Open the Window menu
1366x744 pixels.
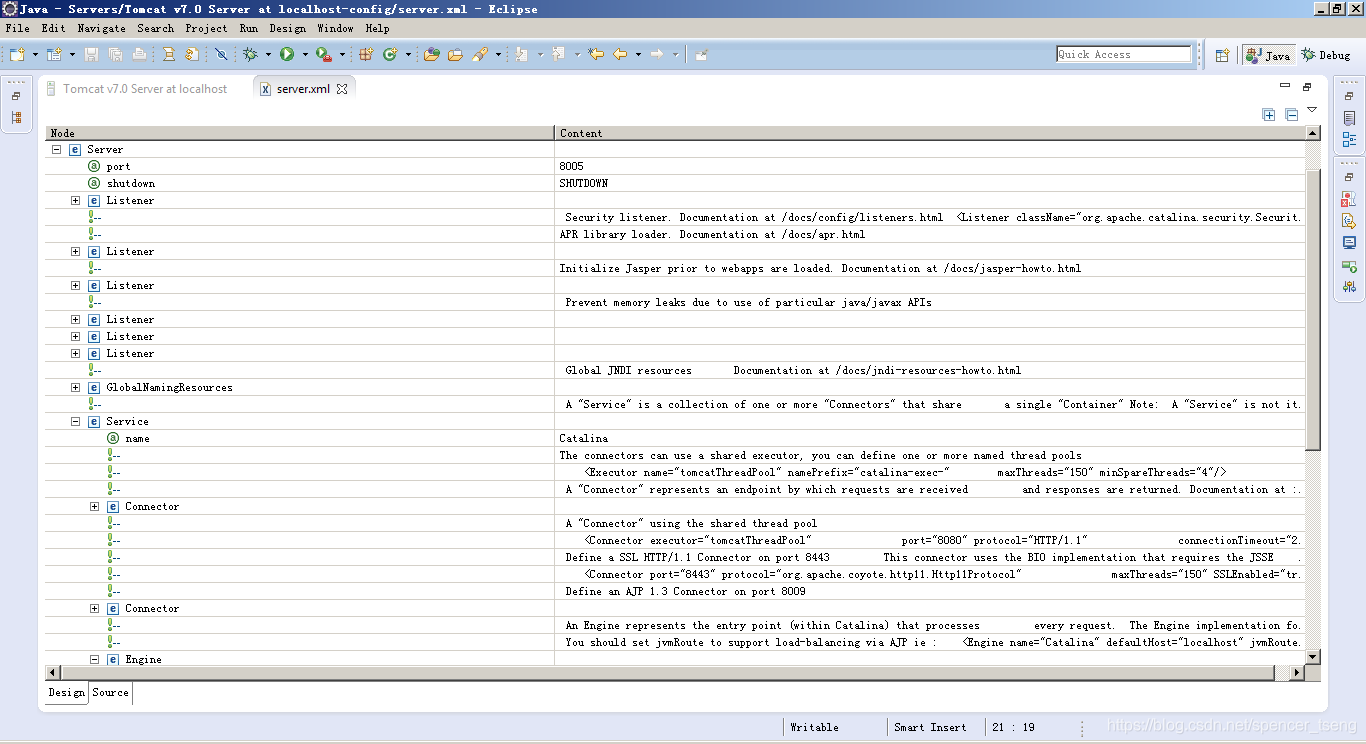click(x=335, y=28)
